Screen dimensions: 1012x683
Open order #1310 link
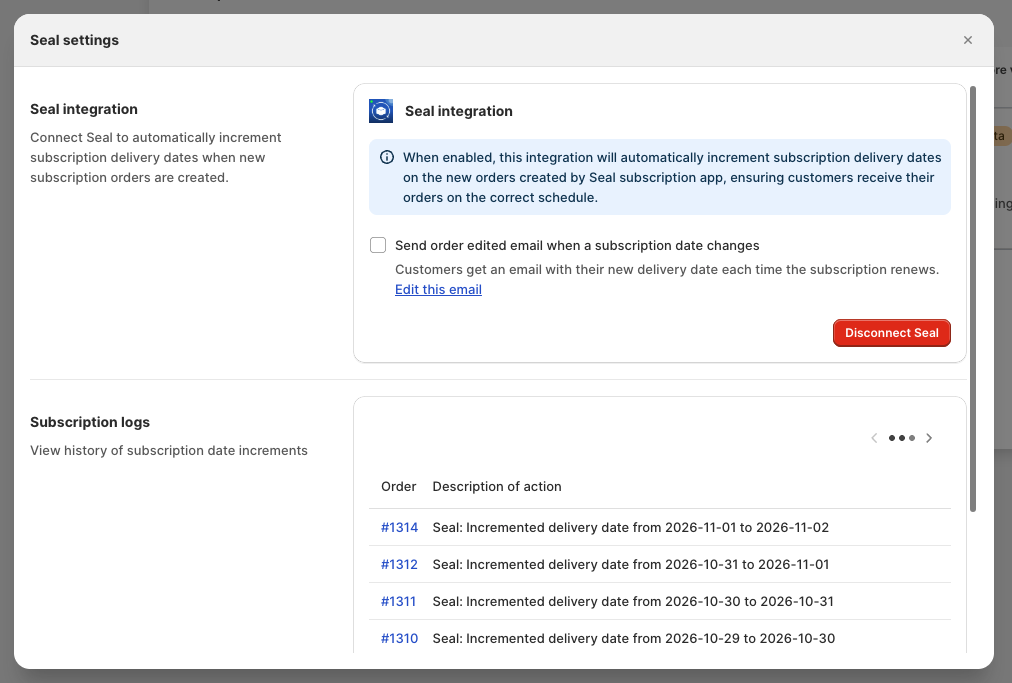(x=400, y=638)
